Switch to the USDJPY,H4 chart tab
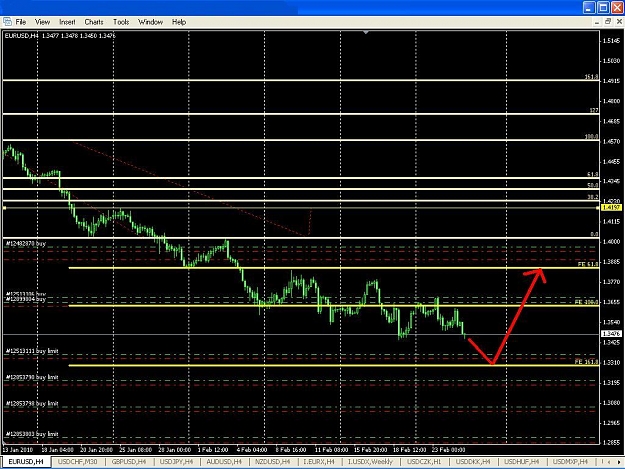 (x=176, y=462)
